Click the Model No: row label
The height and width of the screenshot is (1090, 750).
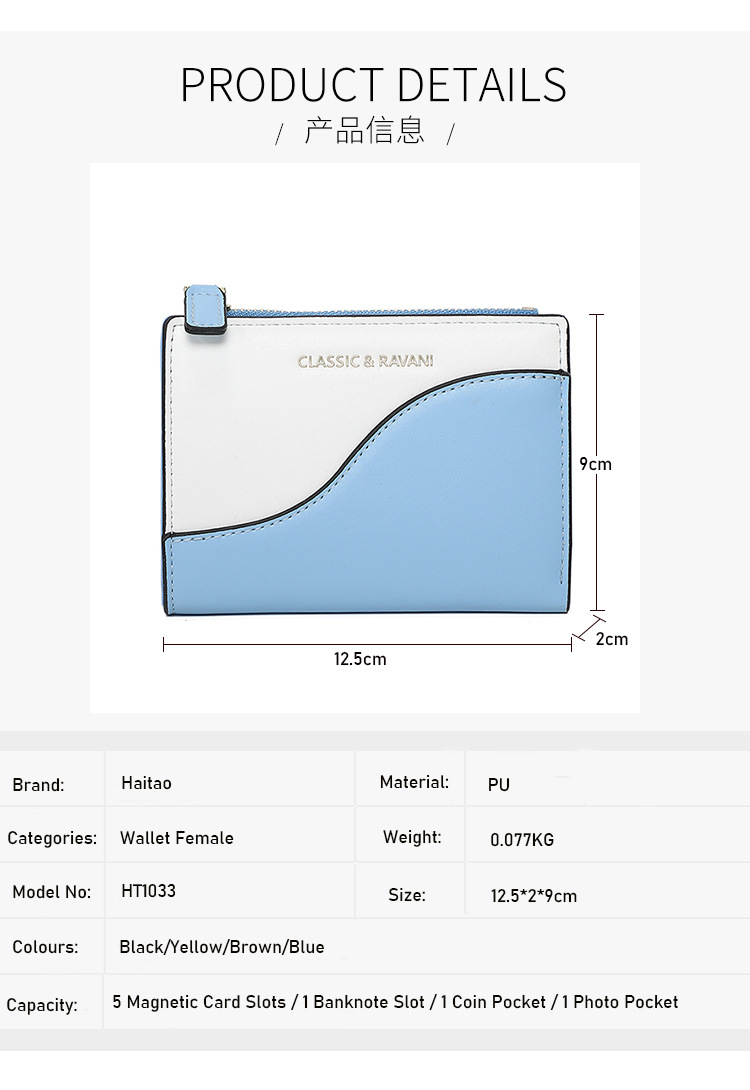(x=51, y=892)
